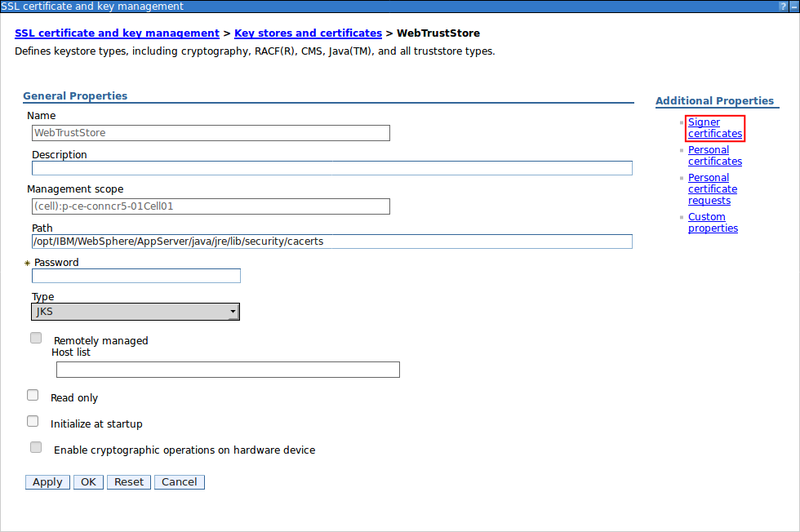Click the Host list input field
Screen dimensions: 800x532
coord(228,370)
